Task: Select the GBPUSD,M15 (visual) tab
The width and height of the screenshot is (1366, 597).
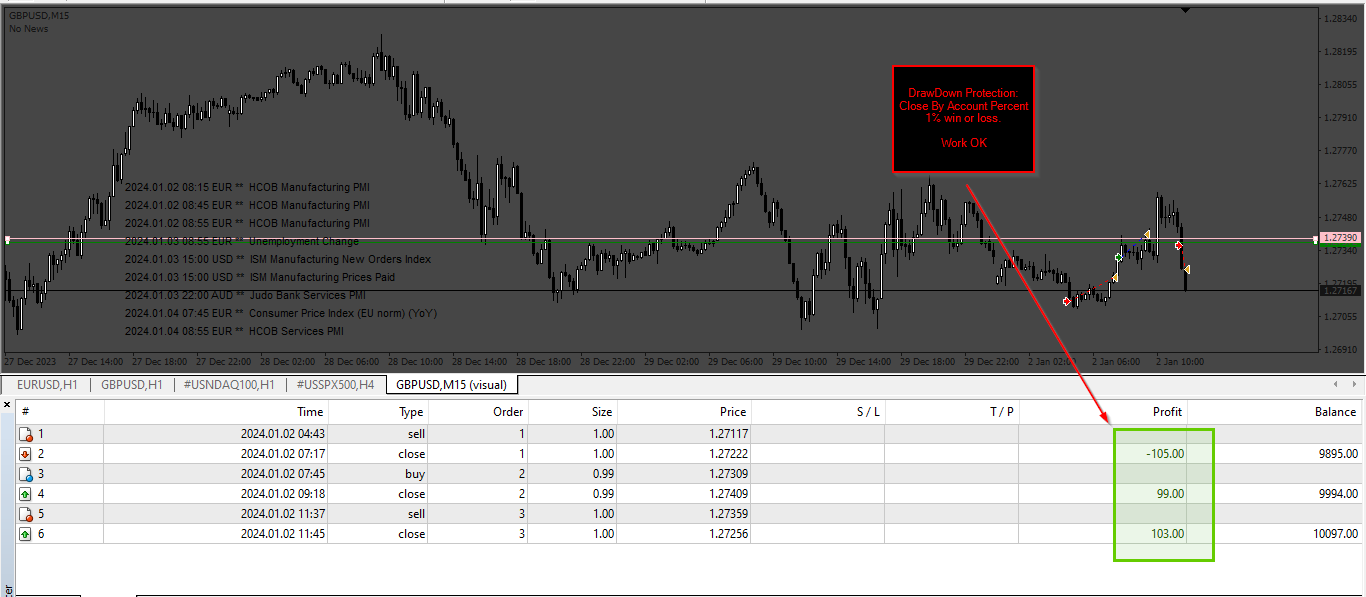Action: tap(452, 384)
